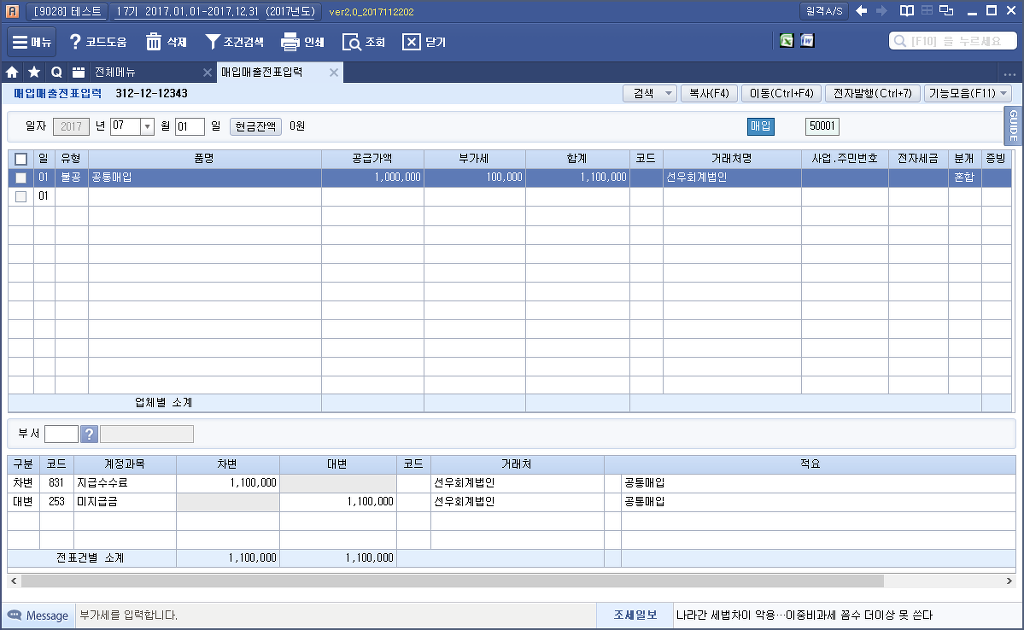
Task: Expand the 기능모음(F11) dropdown
Action: (x=967, y=93)
